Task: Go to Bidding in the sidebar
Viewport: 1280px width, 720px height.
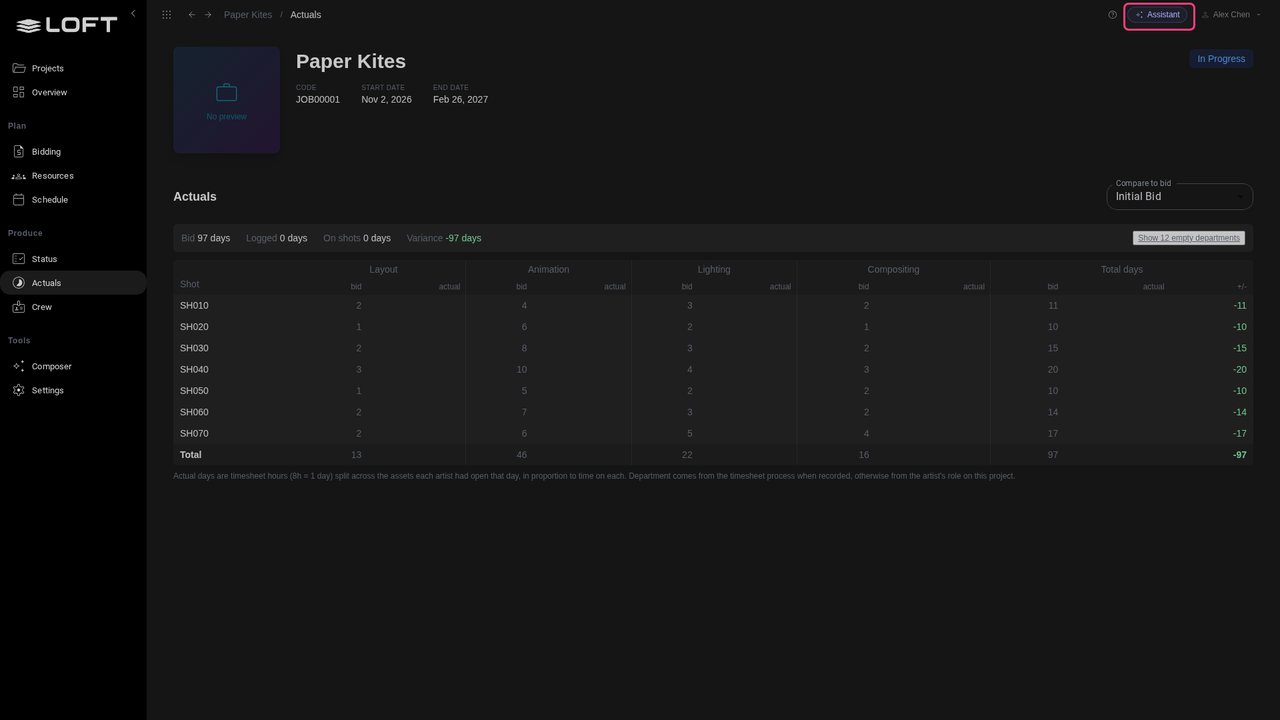Action: click(73, 152)
